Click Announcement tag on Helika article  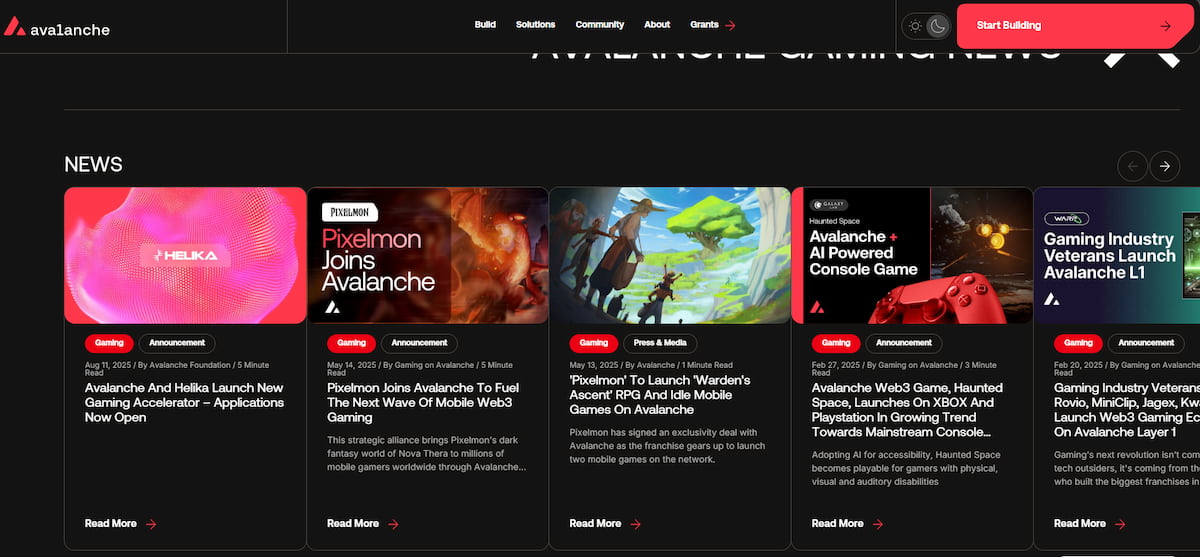(177, 343)
